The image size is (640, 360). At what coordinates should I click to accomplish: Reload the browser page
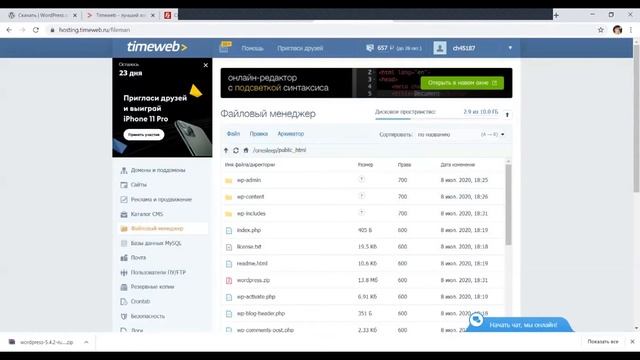coord(36,30)
